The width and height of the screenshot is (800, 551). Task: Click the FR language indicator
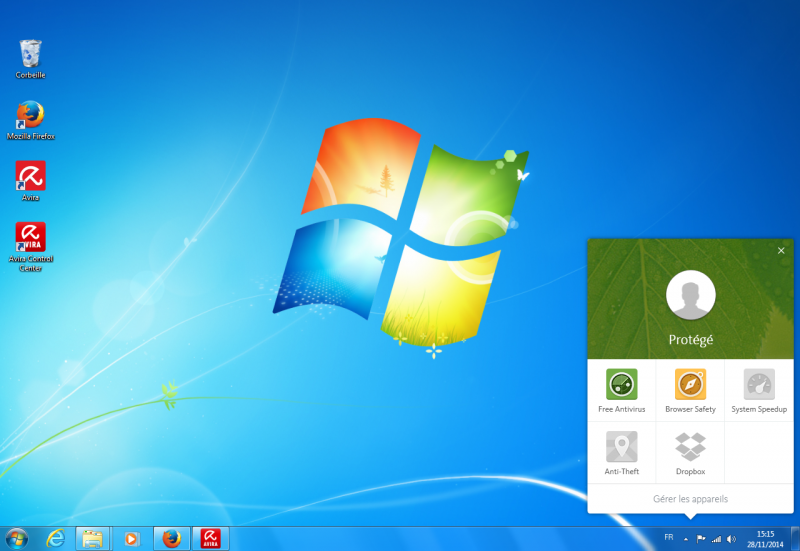tap(668, 537)
